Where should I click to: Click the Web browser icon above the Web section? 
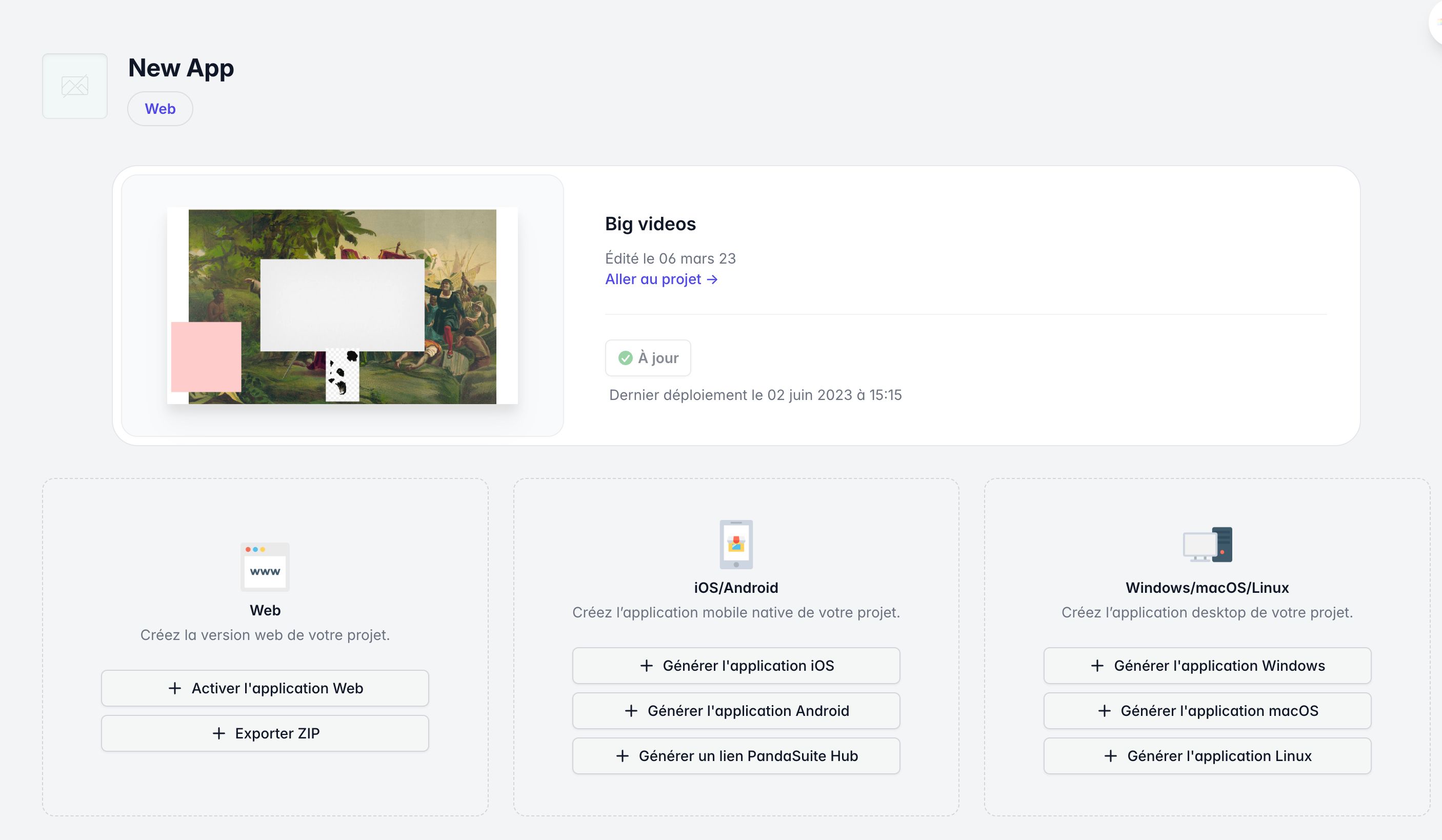265,568
